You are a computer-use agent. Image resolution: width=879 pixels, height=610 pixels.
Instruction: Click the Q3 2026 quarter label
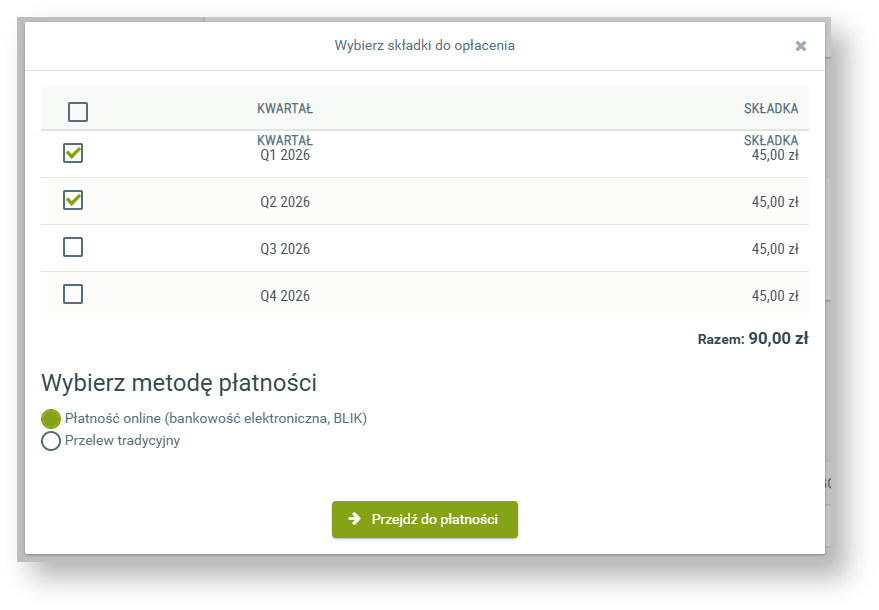point(285,249)
